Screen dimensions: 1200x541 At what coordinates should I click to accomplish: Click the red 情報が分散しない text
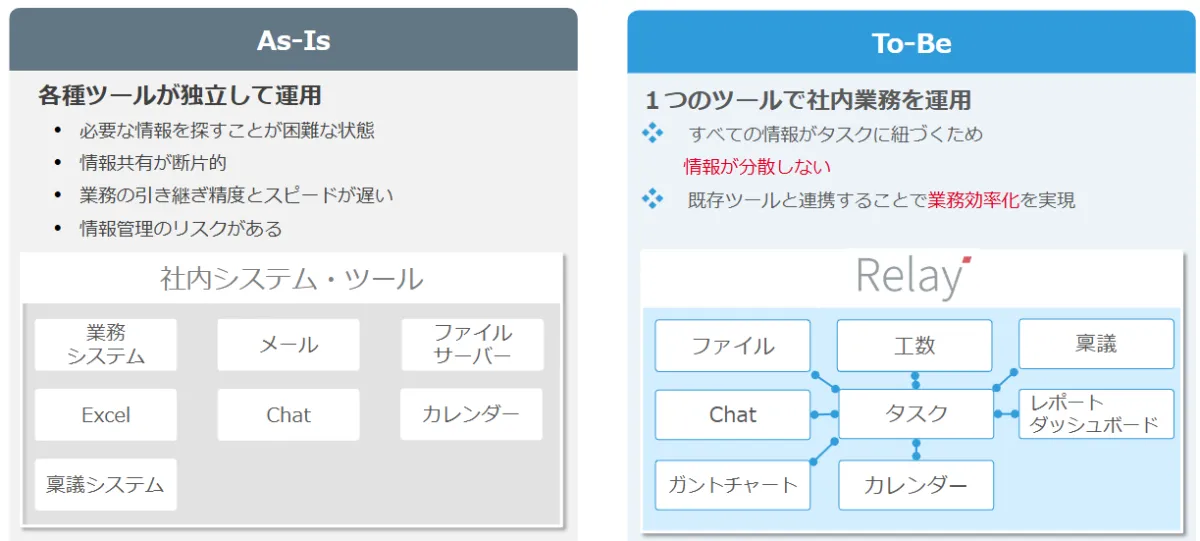coord(757,167)
